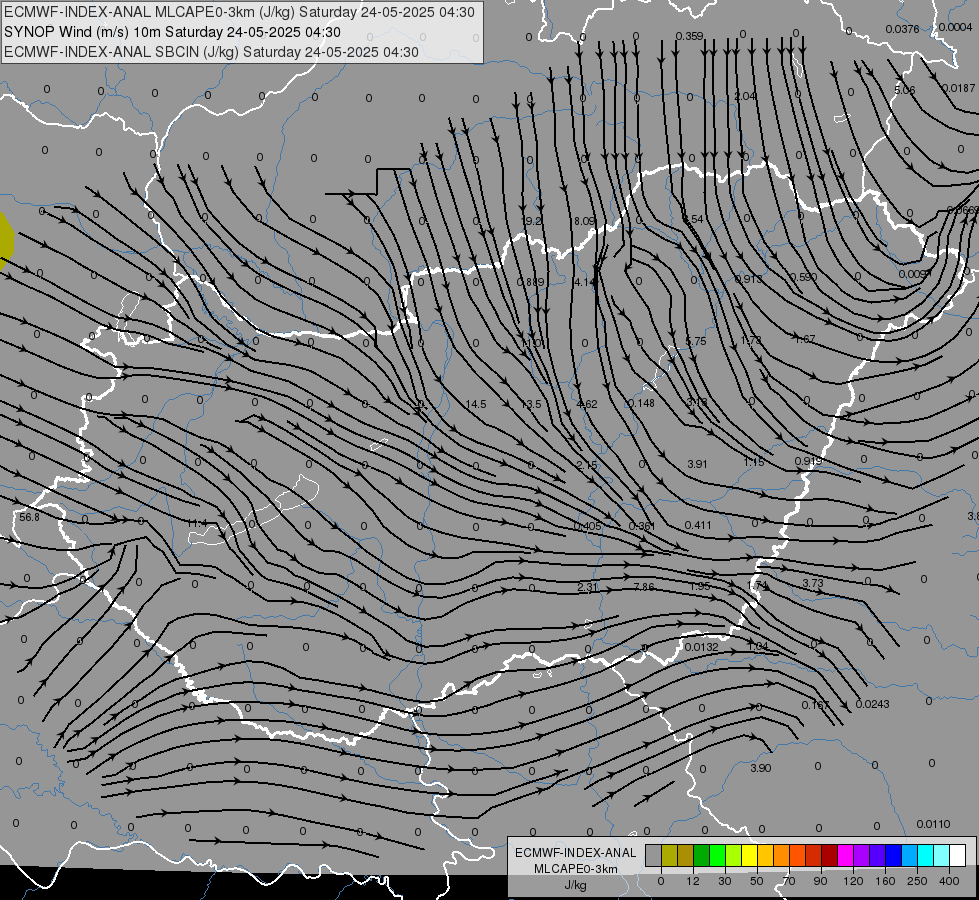Pick the deep blue legend swatch
979x900 pixels.
(893, 855)
